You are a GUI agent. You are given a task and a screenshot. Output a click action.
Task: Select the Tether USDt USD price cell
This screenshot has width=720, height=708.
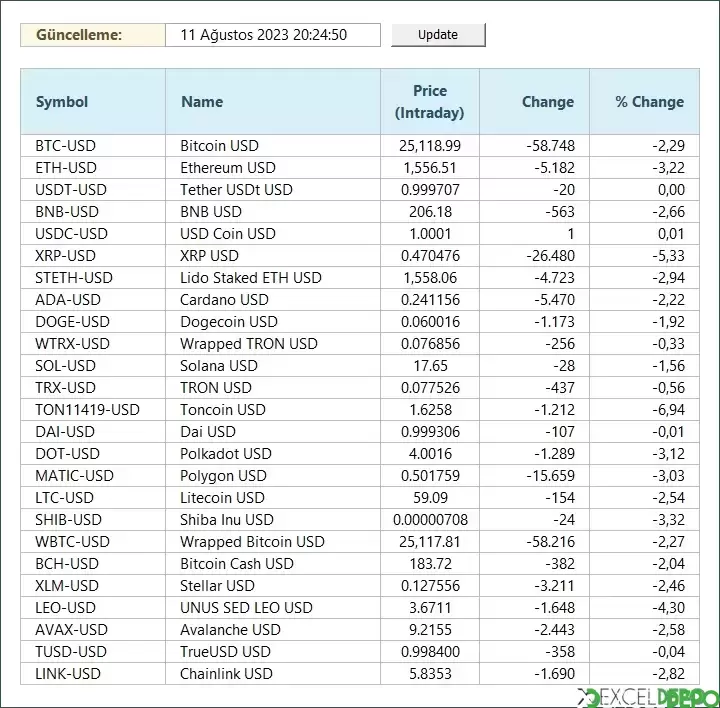point(430,190)
